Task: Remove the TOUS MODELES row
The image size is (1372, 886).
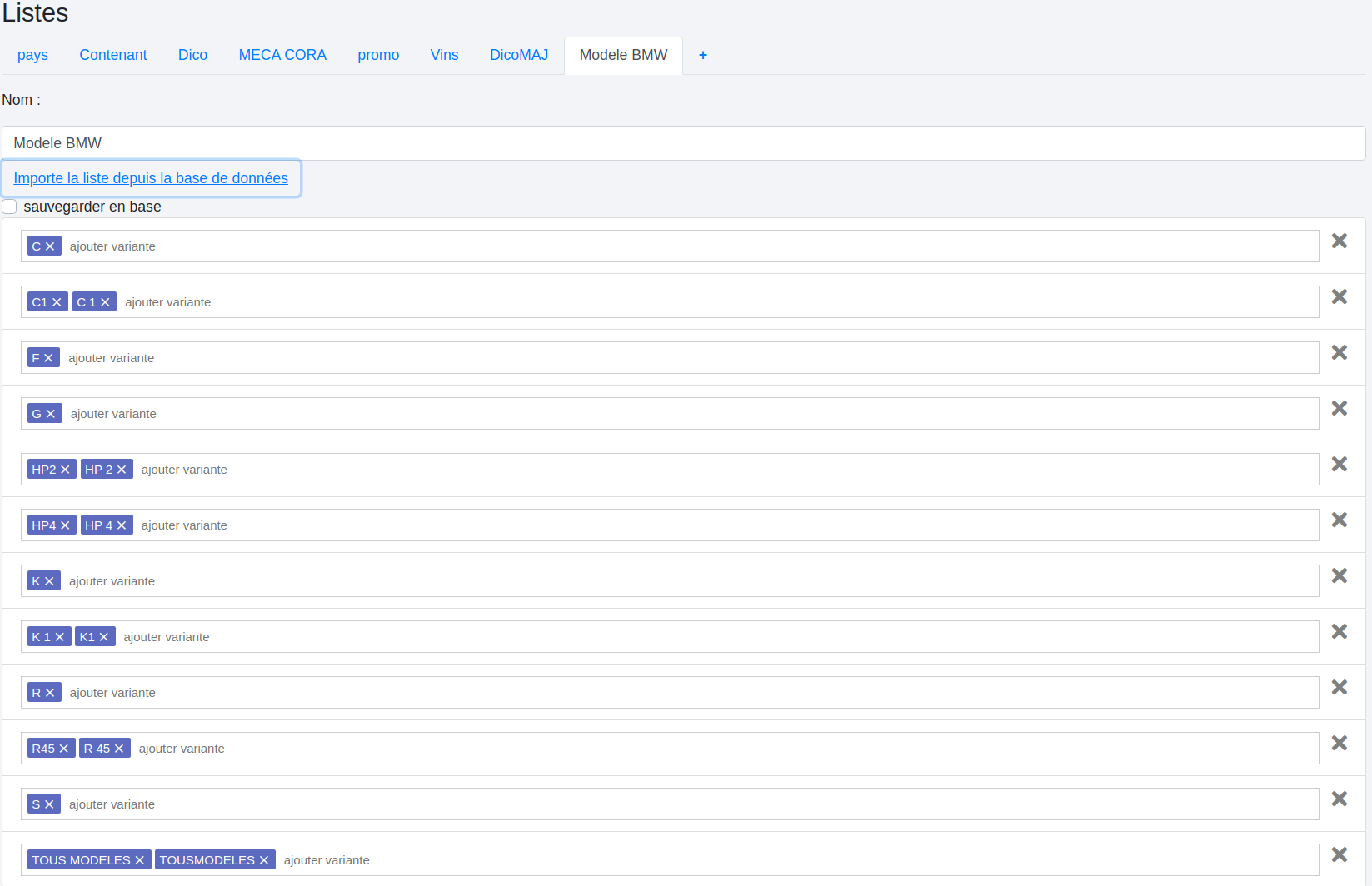Action: 1339,855
